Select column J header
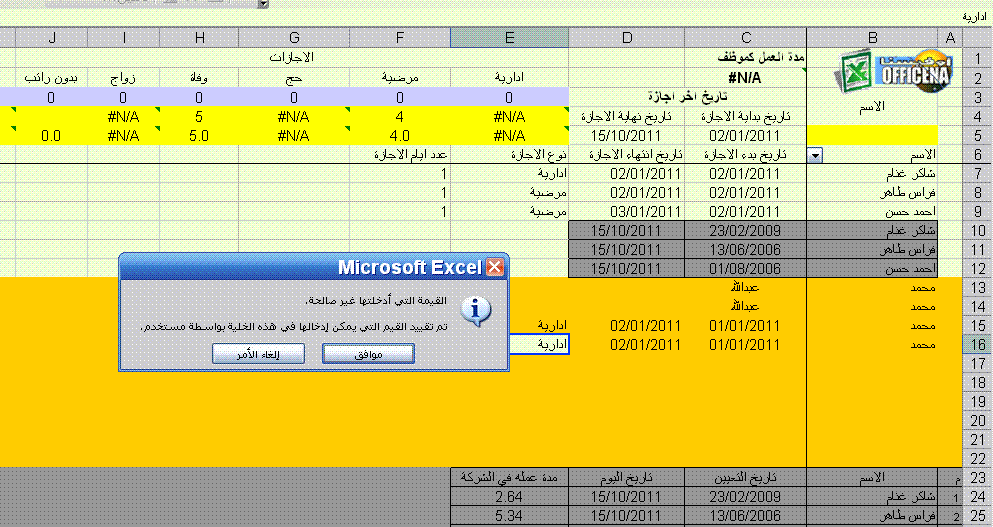Screen dimensions: 993x527 click(51, 37)
